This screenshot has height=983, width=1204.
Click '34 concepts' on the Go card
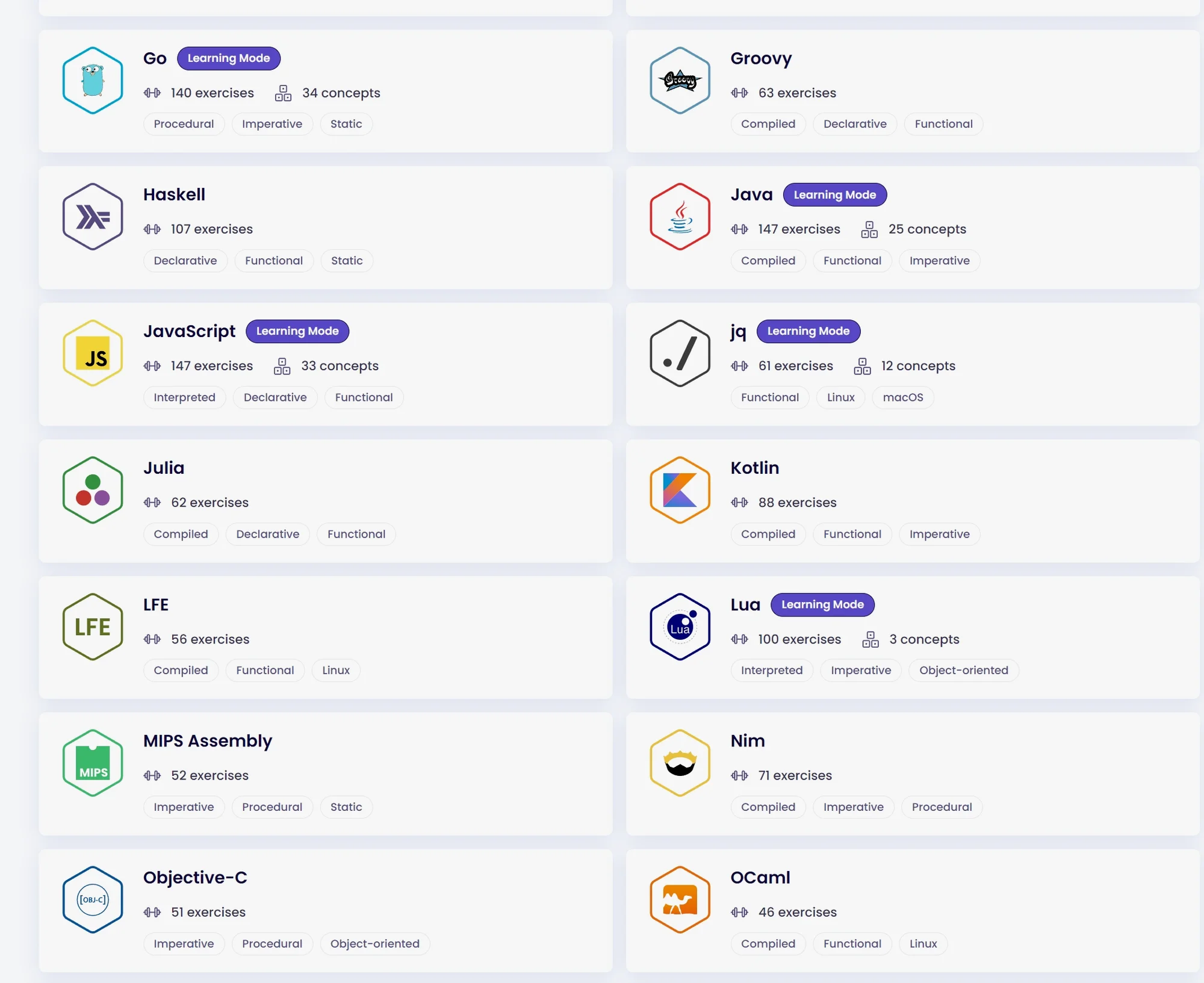[341, 93]
